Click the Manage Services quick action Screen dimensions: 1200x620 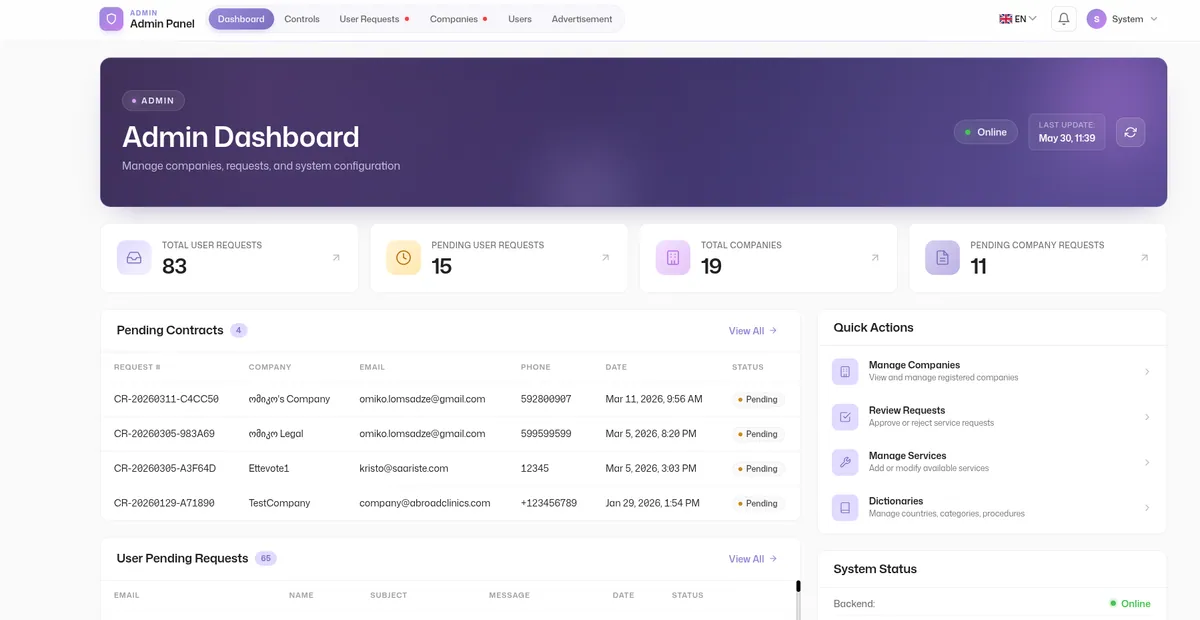tap(992, 462)
